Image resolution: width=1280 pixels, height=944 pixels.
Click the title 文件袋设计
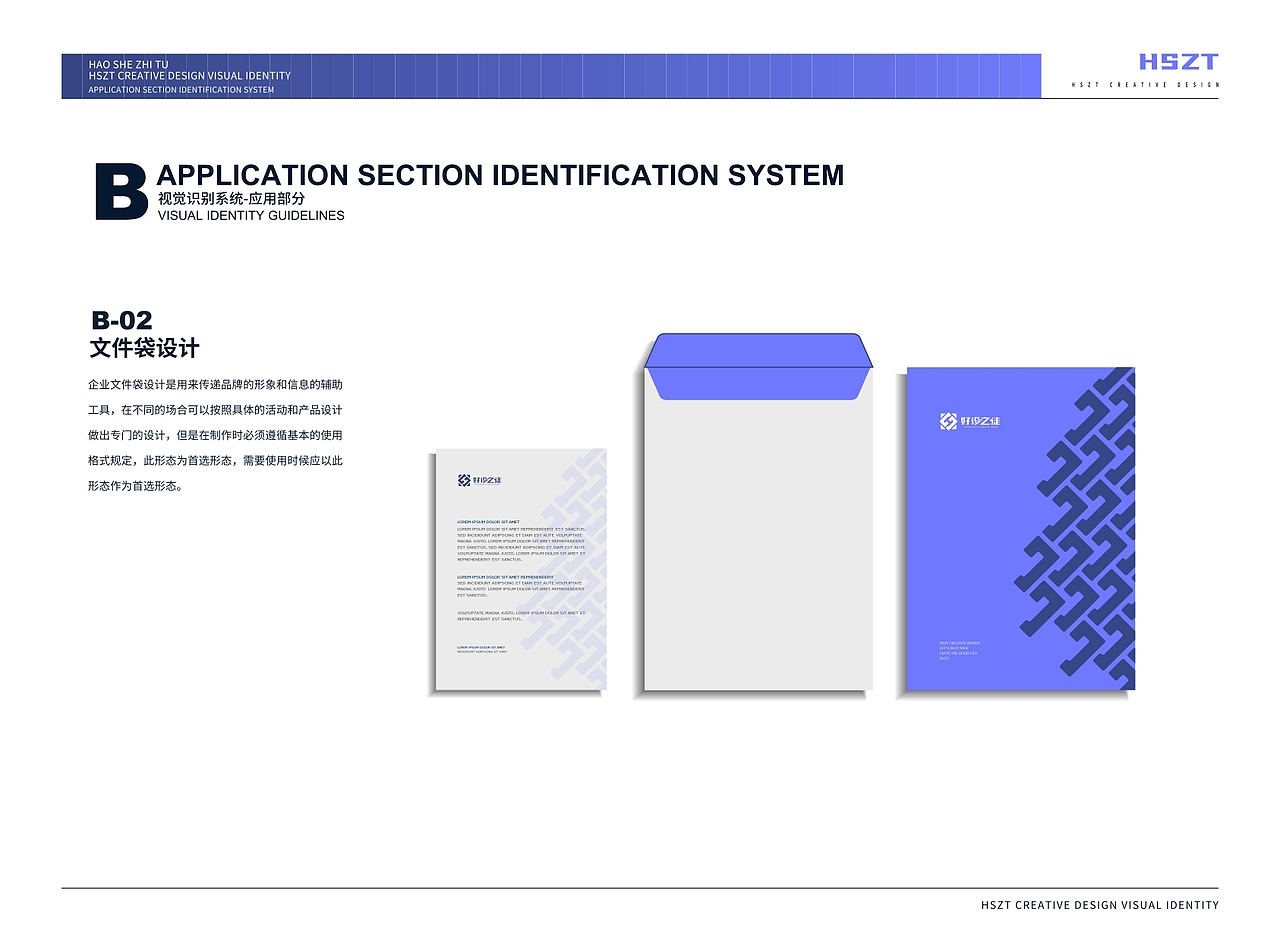[145, 348]
